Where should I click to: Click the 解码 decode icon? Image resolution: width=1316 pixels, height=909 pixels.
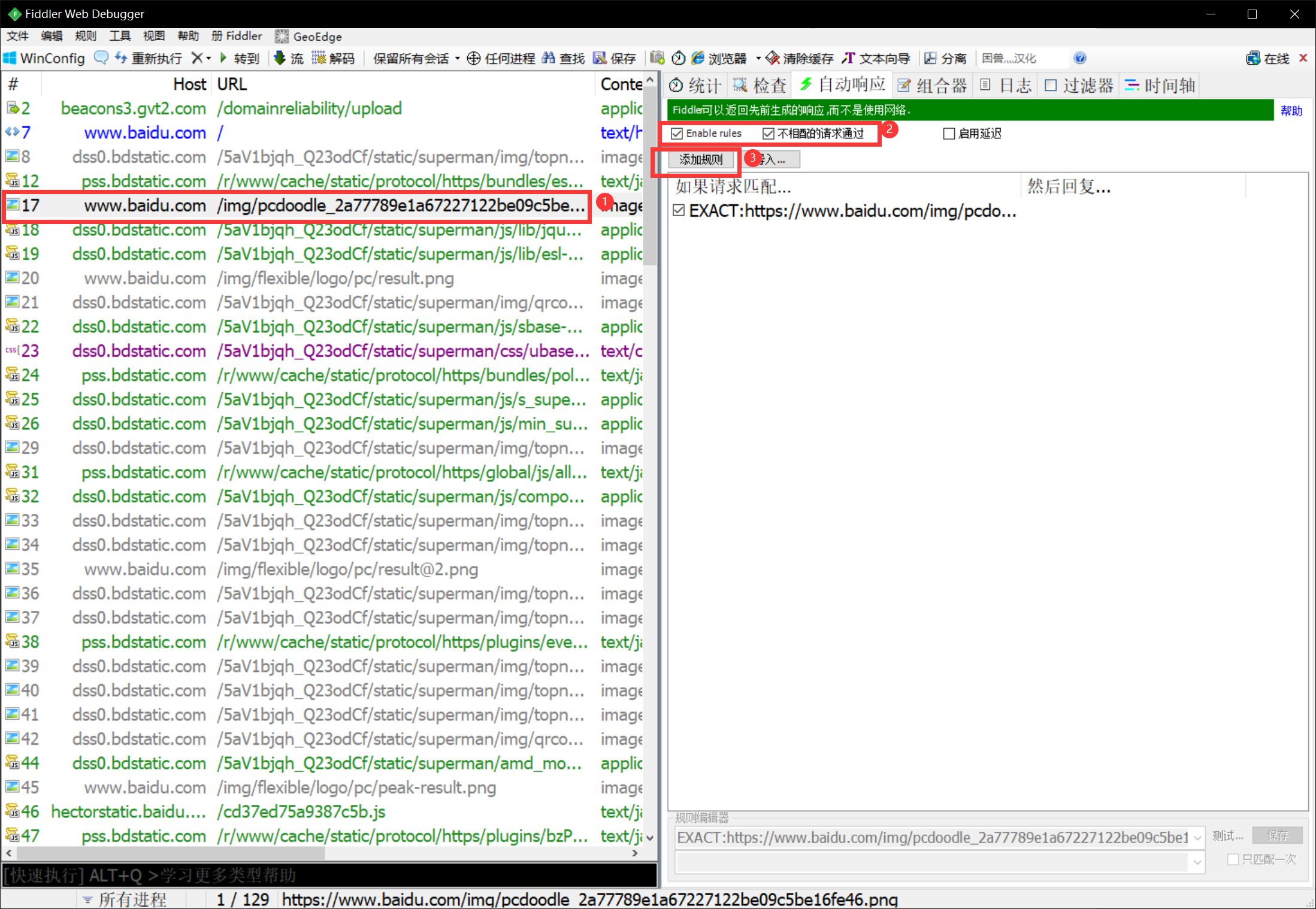pos(319,57)
